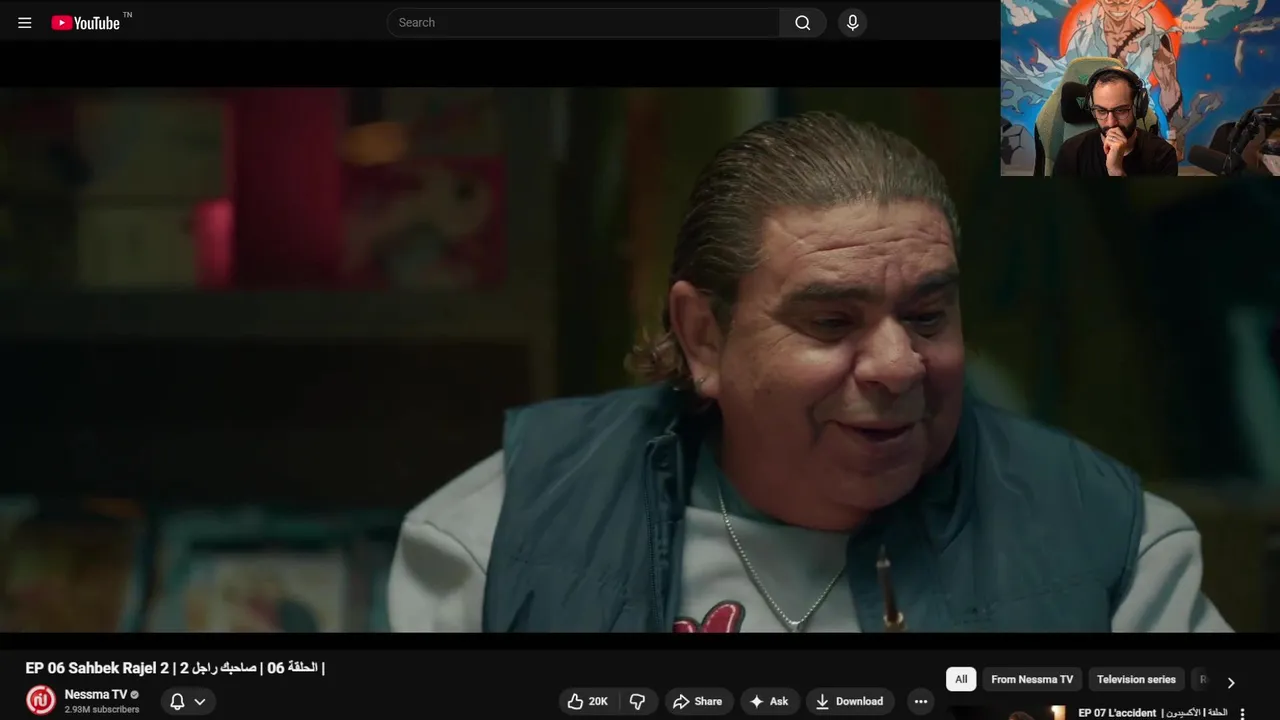This screenshot has height=720, width=1280.
Task: Share the video
Action: coord(698,701)
